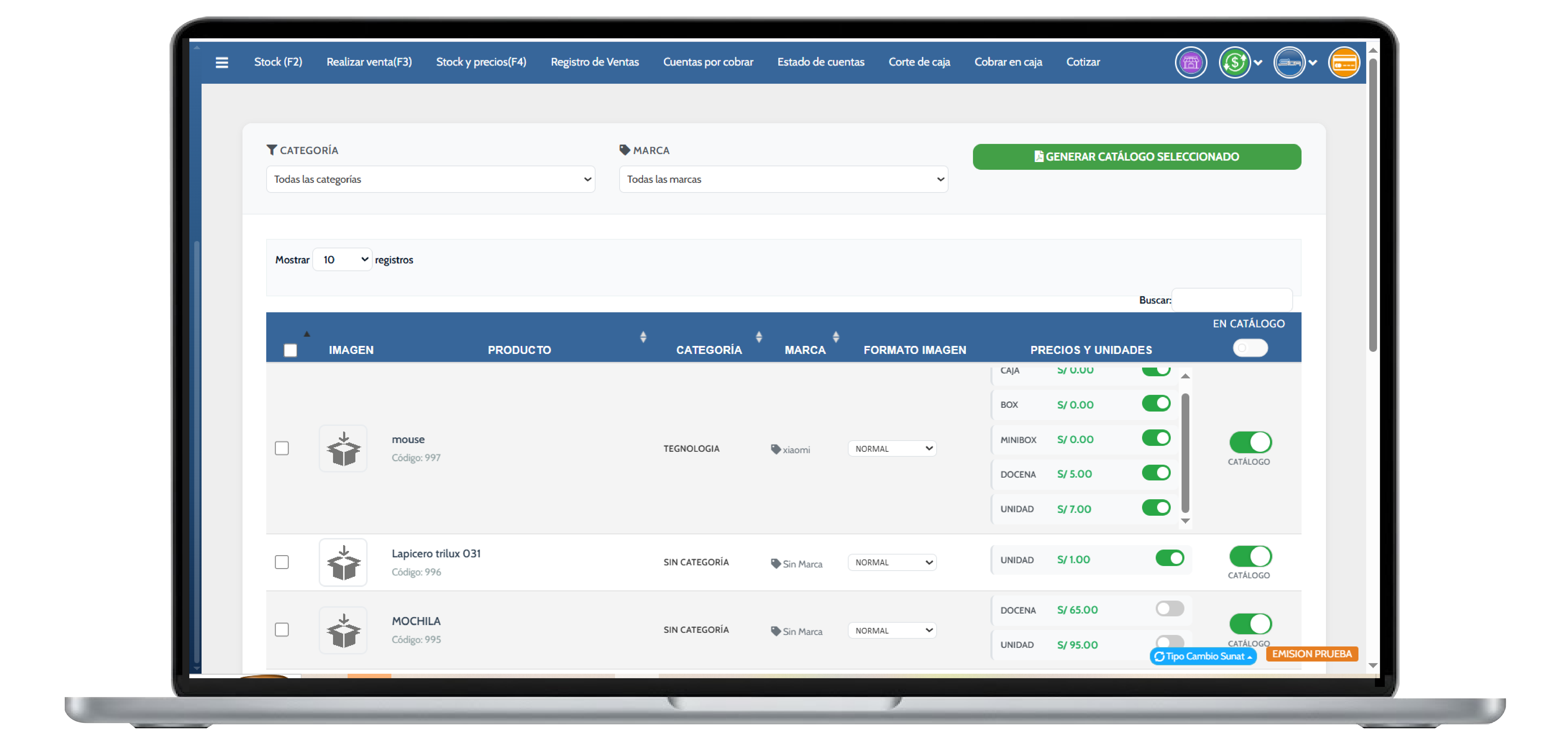Image resolution: width=1568 pixels, height=733 pixels.
Task: Click the mouse price list scrollbar
Action: point(1185,452)
